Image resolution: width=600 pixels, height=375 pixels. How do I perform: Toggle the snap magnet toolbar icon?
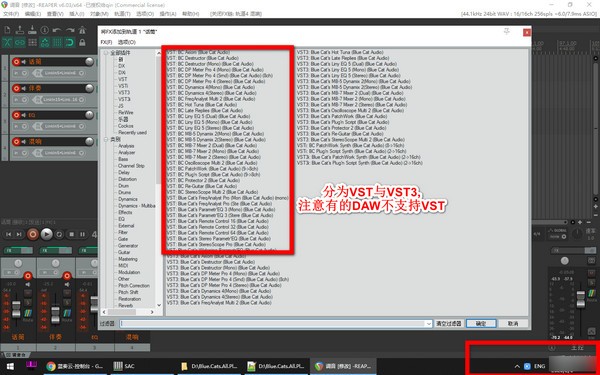pos(70,42)
